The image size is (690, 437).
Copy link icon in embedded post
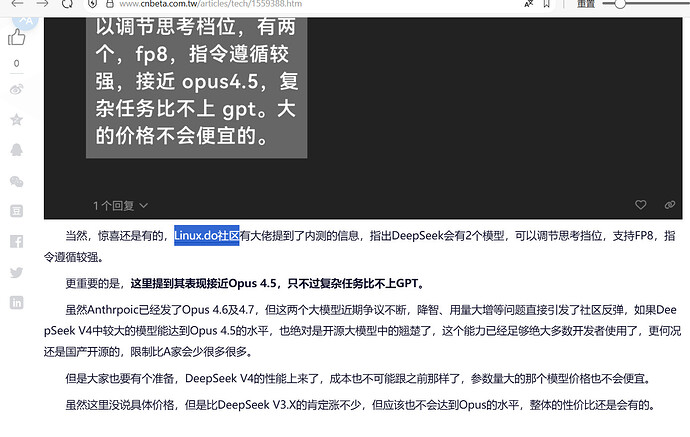[x=670, y=205]
